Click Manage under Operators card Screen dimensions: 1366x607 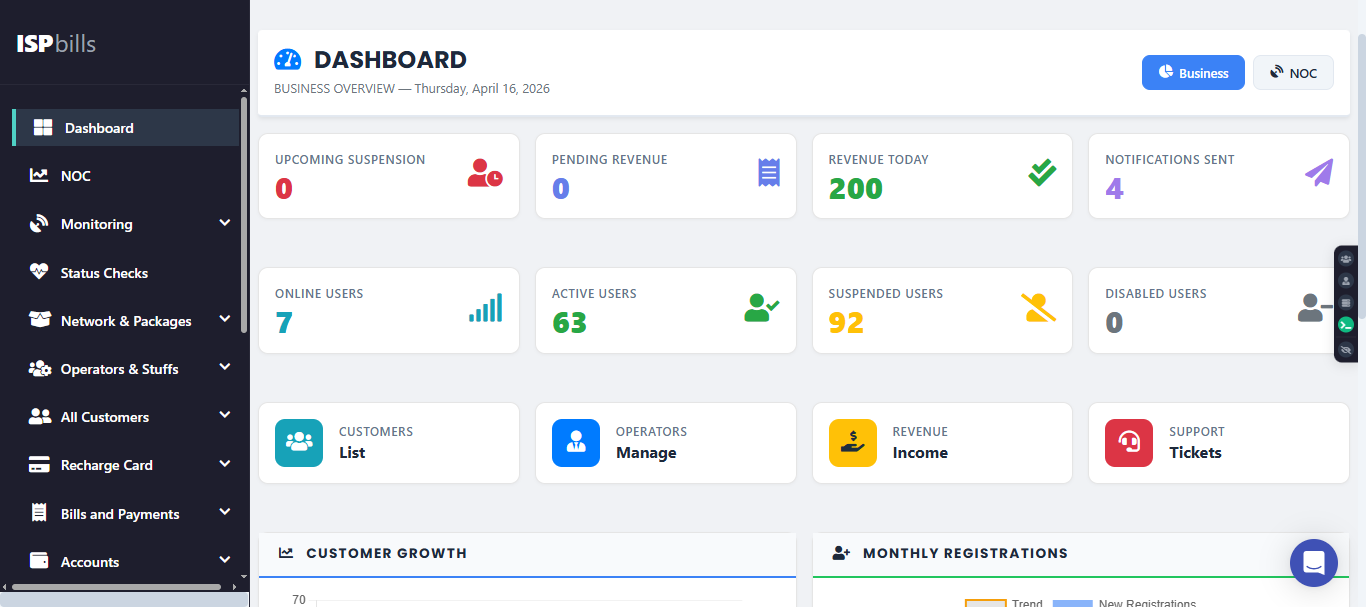tap(647, 452)
